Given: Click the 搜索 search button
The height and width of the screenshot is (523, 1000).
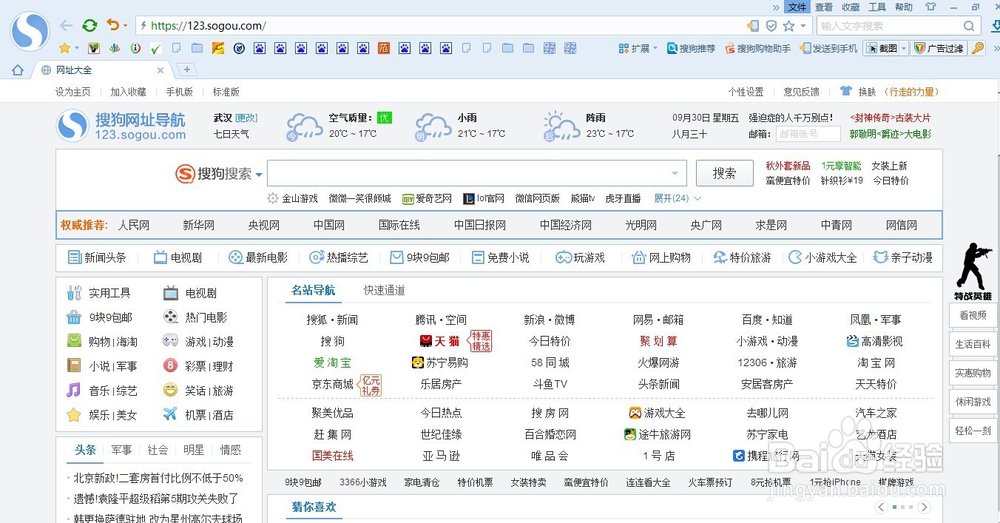Looking at the screenshot, I should (x=724, y=173).
